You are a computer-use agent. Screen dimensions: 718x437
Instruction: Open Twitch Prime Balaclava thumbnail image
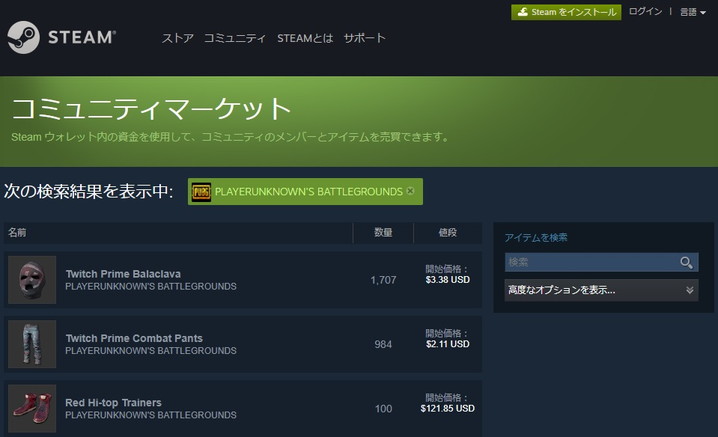click(x=32, y=280)
